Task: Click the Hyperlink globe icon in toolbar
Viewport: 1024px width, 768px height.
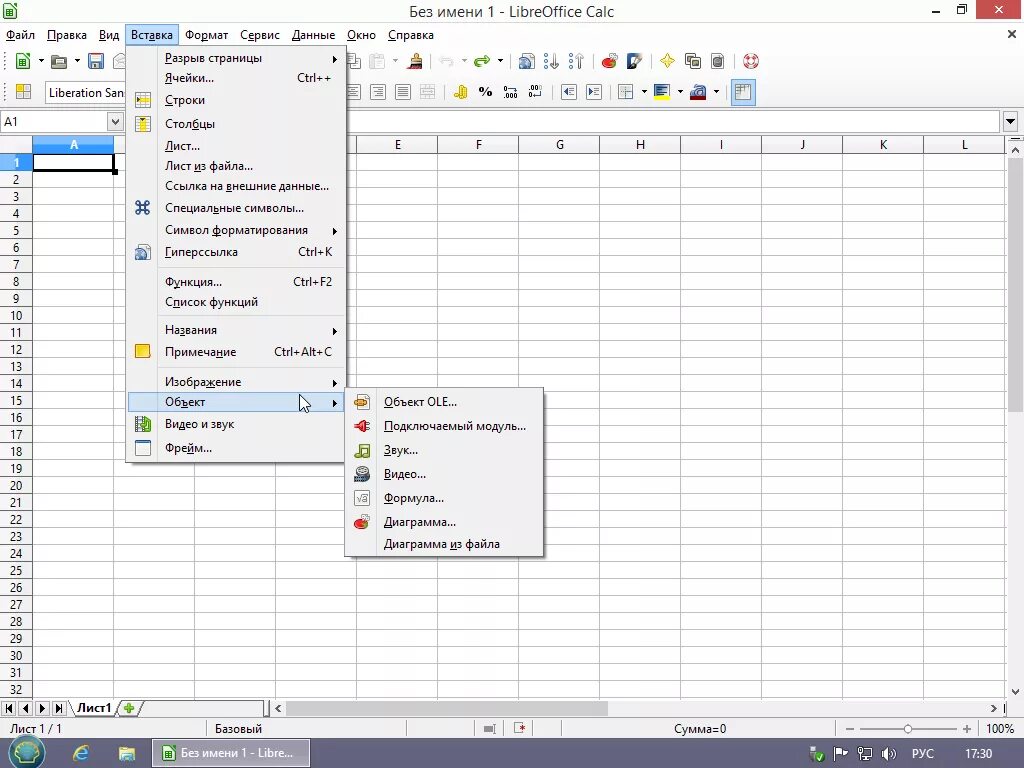Action: click(x=526, y=61)
